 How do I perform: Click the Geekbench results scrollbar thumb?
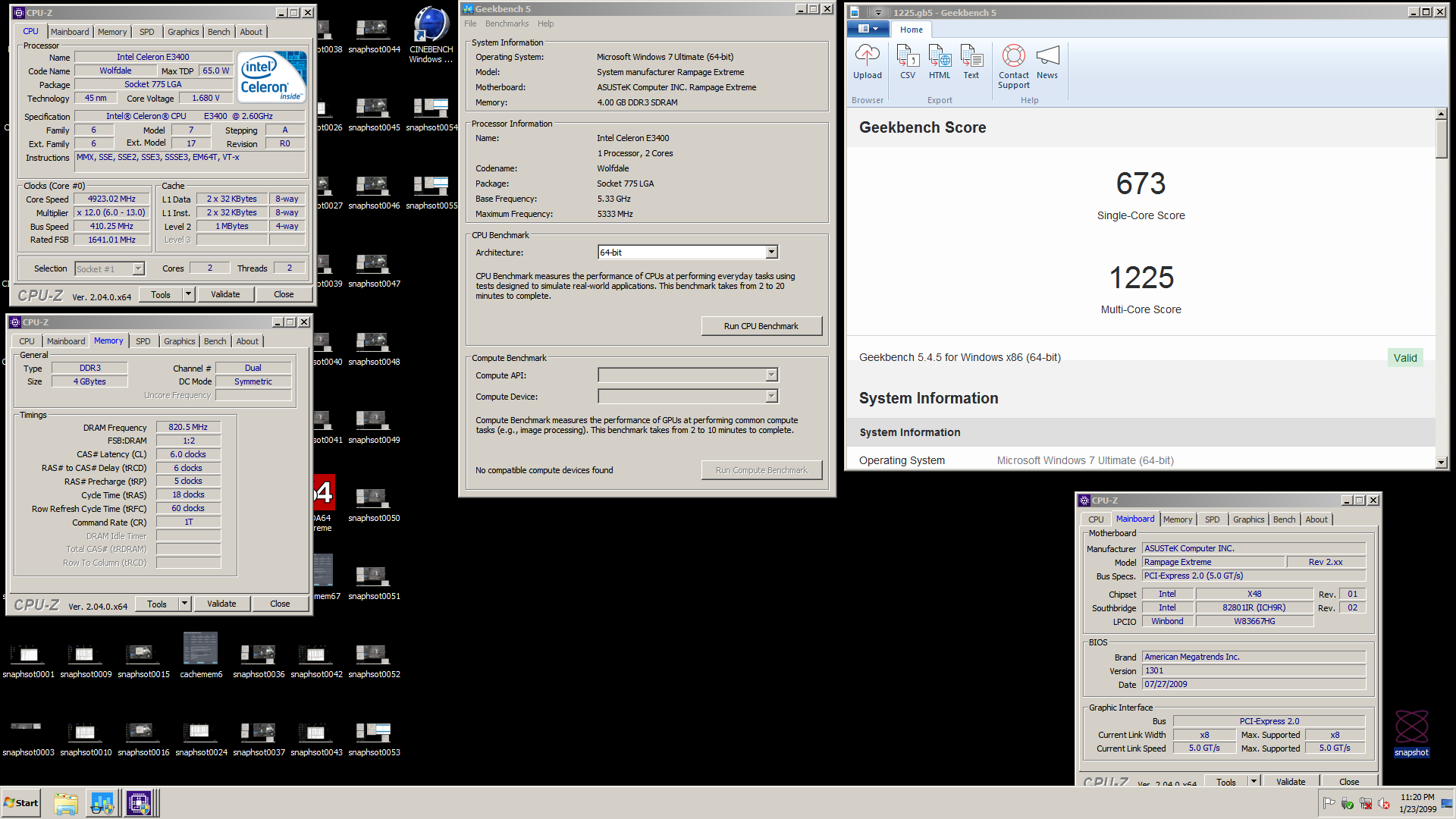click(1442, 139)
